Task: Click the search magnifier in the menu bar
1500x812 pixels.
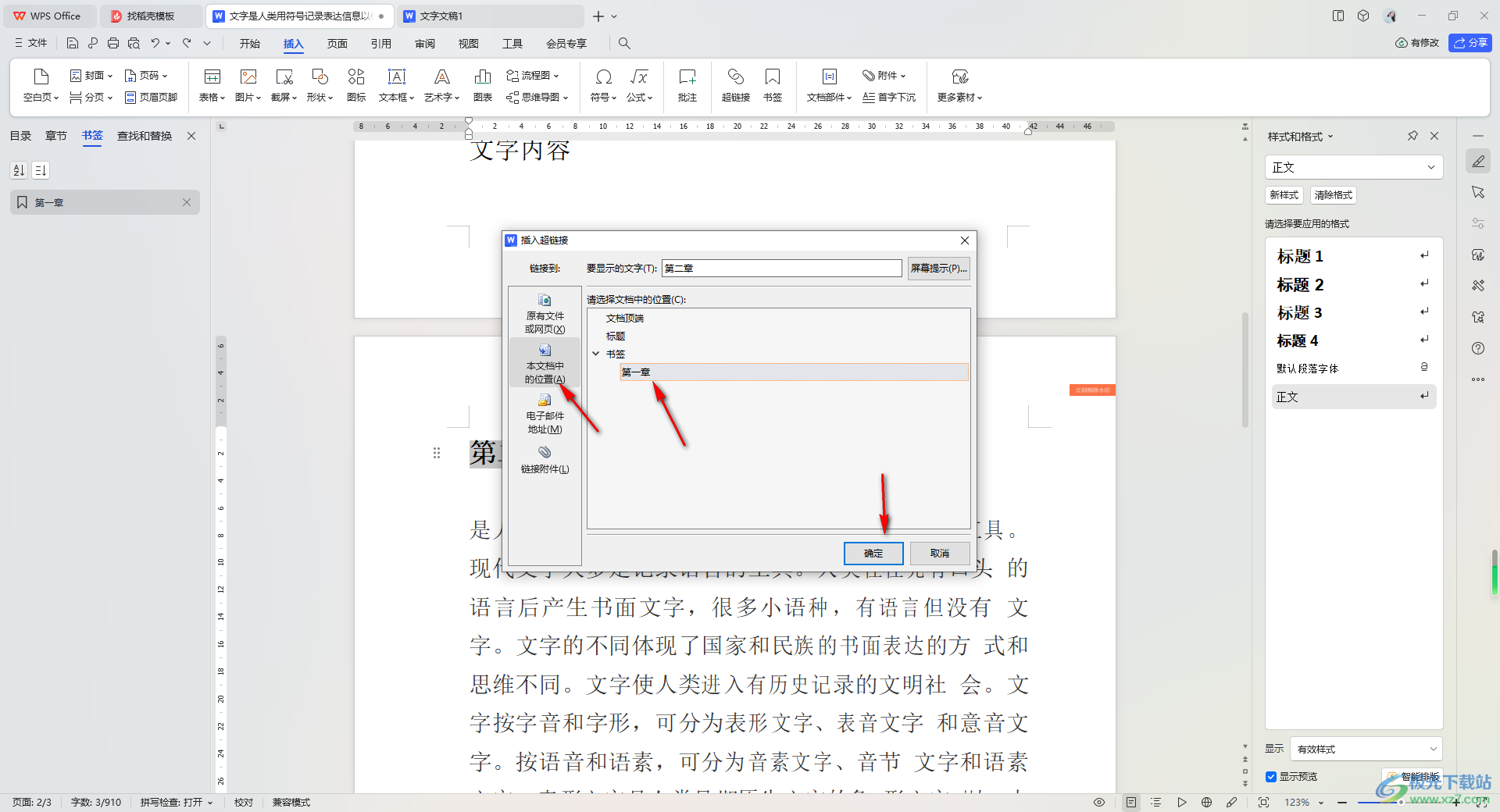Action: pyautogui.click(x=624, y=43)
